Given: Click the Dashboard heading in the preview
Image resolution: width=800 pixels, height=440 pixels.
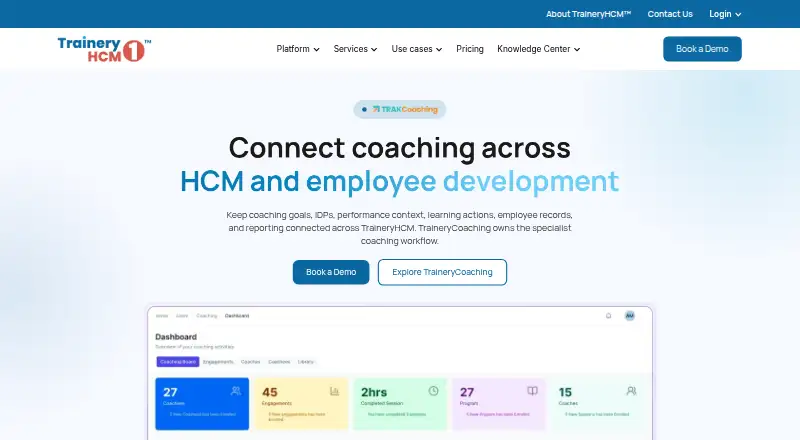Looking at the screenshot, I should tap(176, 337).
